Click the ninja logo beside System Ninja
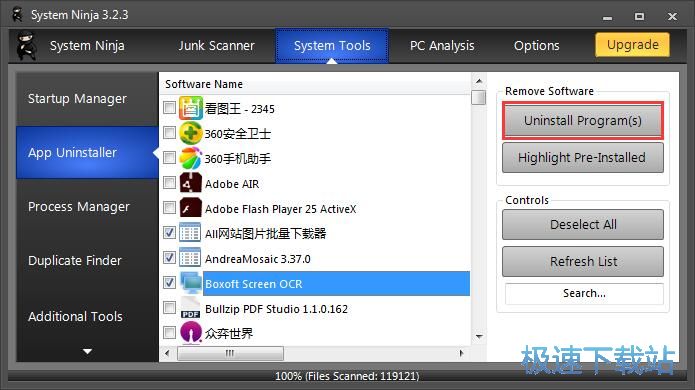Screen dimensions: 695x390 point(27,46)
